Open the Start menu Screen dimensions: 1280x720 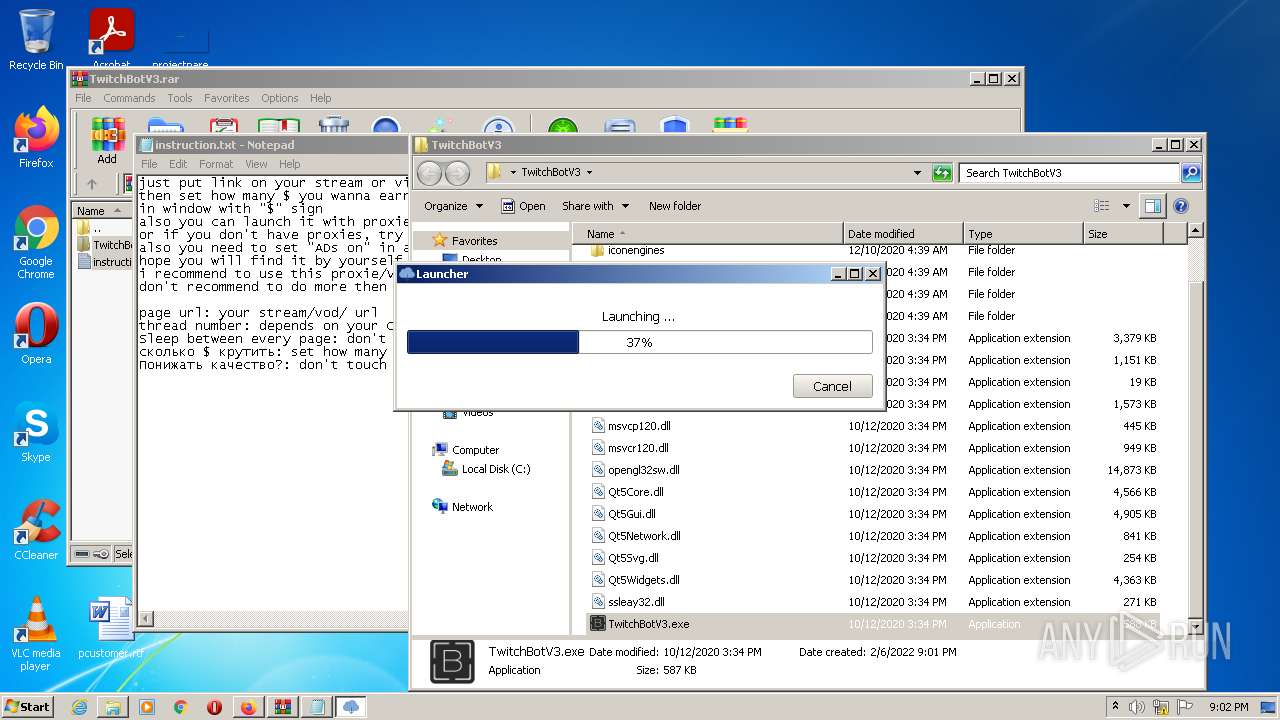(27, 707)
